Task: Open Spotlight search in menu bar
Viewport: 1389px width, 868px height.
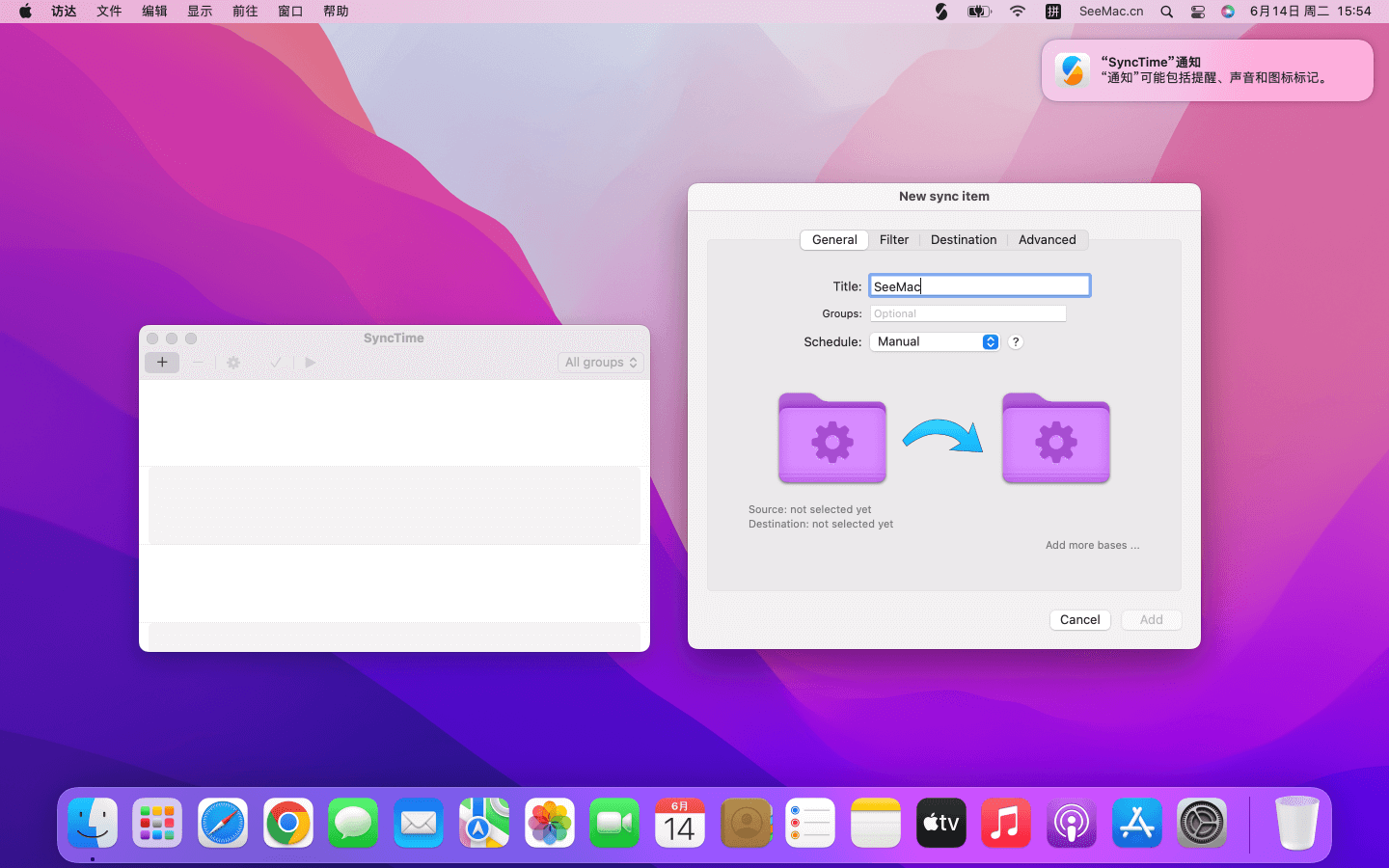Action: [1166, 12]
